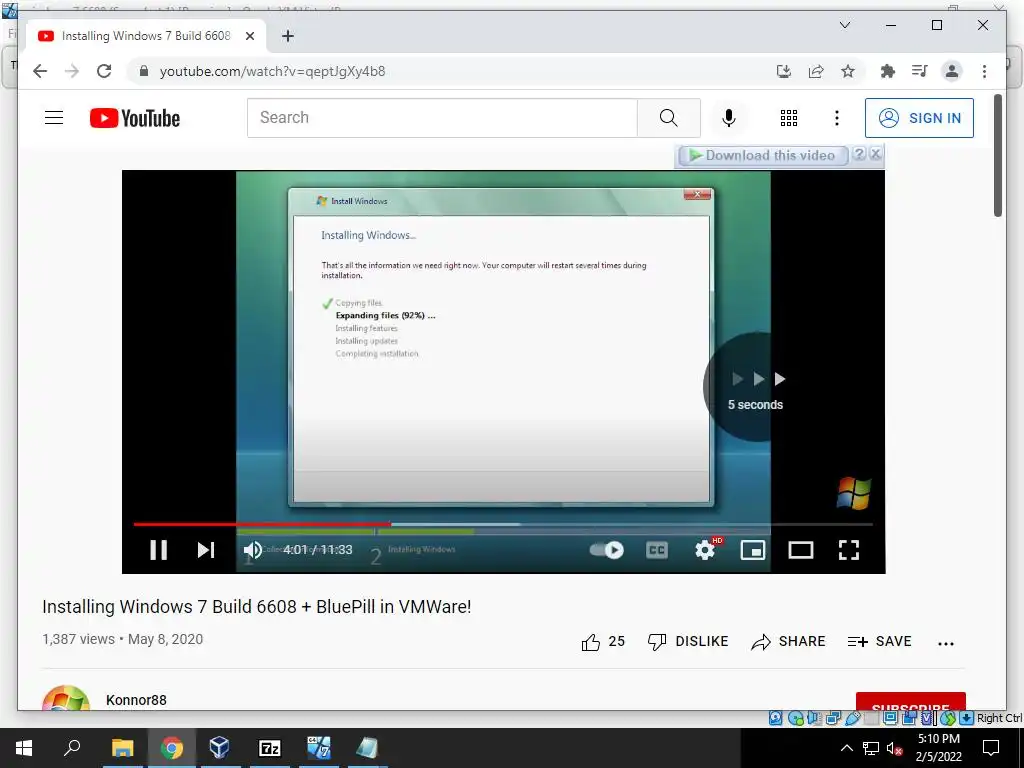This screenshot has height=768, width=1024.
Task: Subscribe to the Konnor88 channel
Action: [910, 701]
